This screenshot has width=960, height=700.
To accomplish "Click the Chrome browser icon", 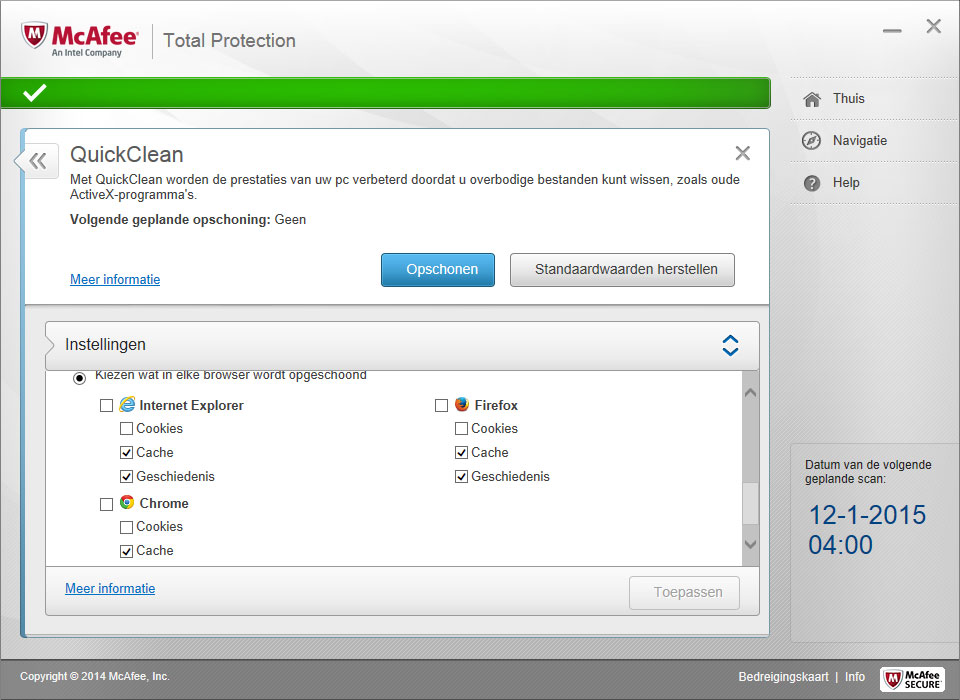I will pos(127,502).
